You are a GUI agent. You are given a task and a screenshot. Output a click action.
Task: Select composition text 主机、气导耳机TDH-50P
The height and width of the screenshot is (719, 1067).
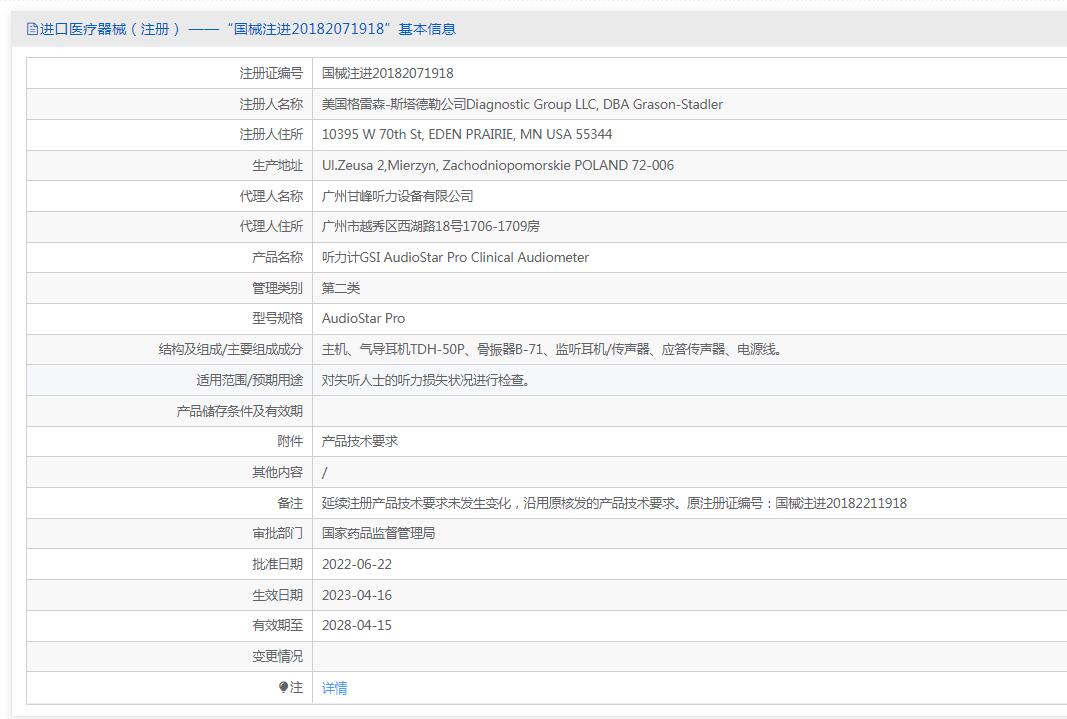pos(393,349)
